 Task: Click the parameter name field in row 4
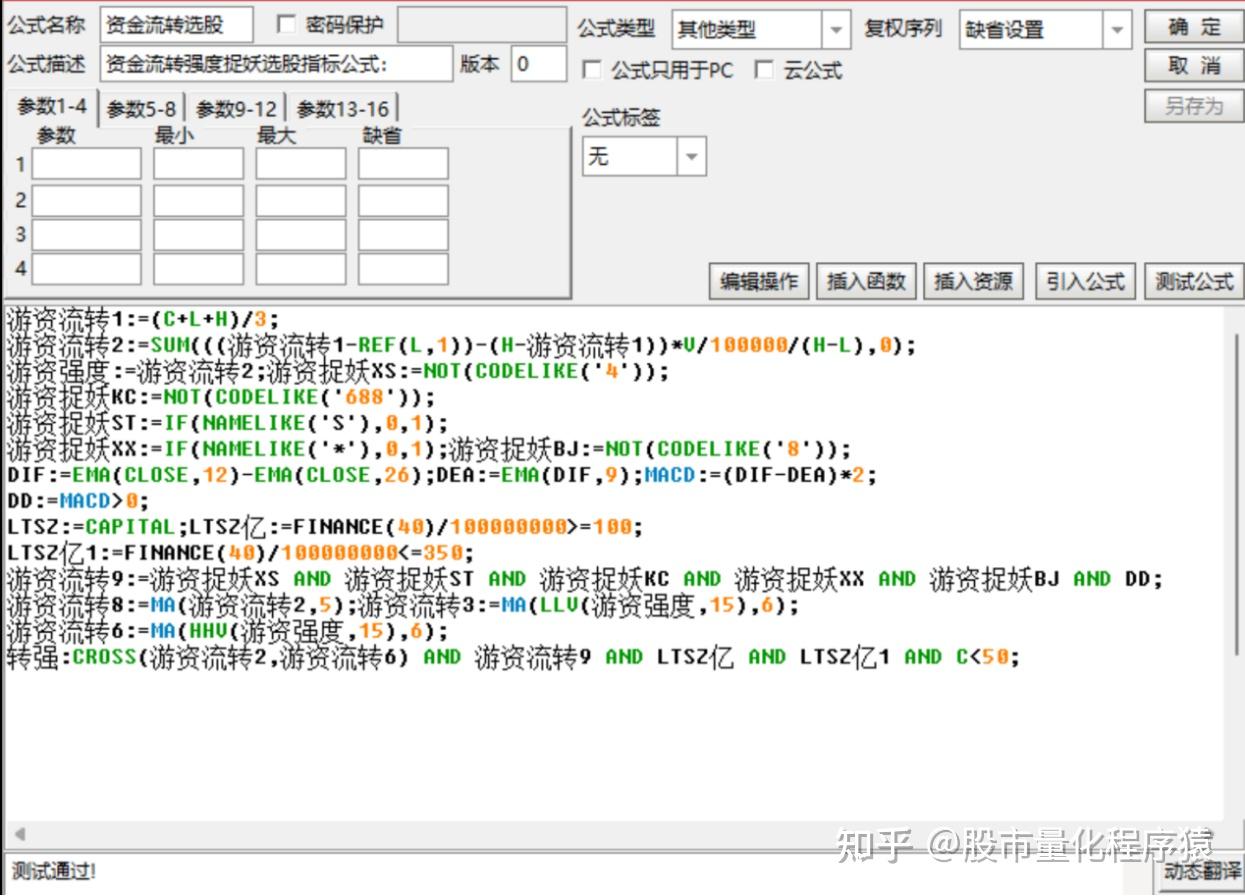point(87,269)
